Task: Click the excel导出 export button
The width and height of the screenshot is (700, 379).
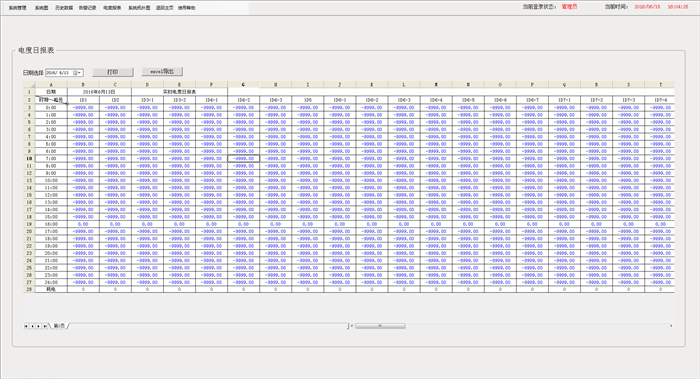Action: (162, 71)
